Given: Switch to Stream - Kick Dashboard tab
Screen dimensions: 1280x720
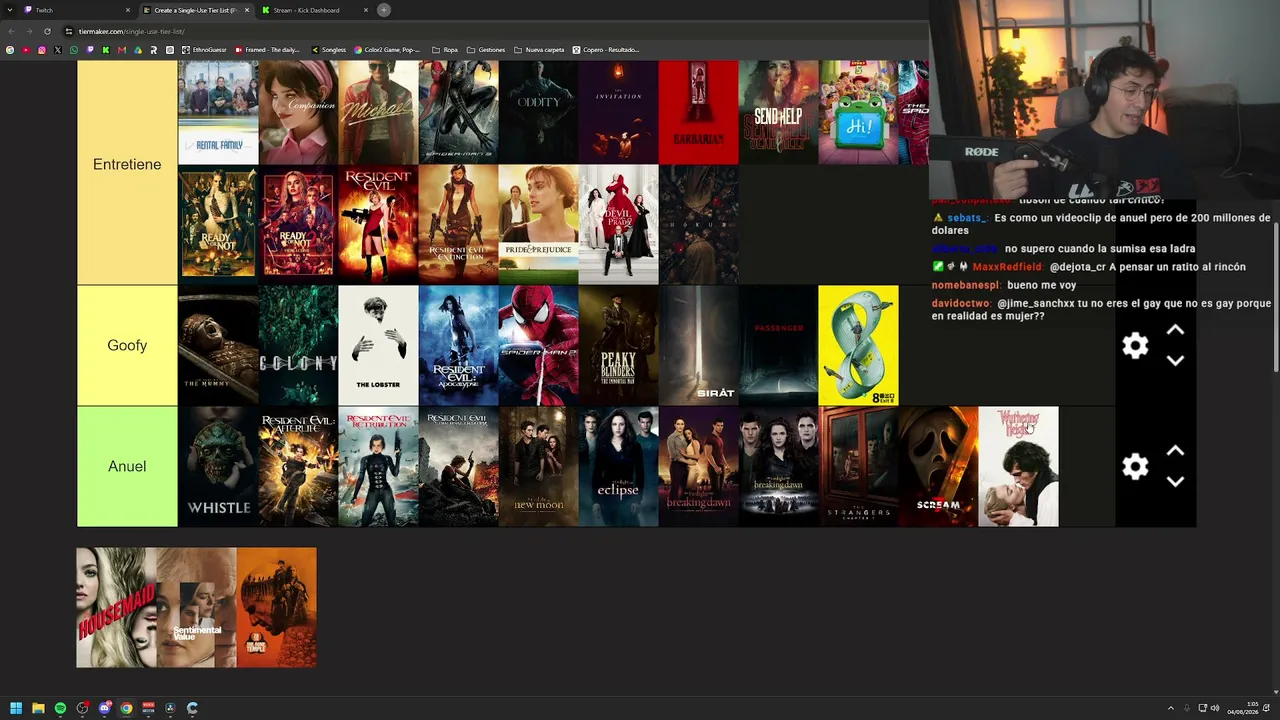Looking at the screenshot, I should pyautogui.click(x=314, y=10).
